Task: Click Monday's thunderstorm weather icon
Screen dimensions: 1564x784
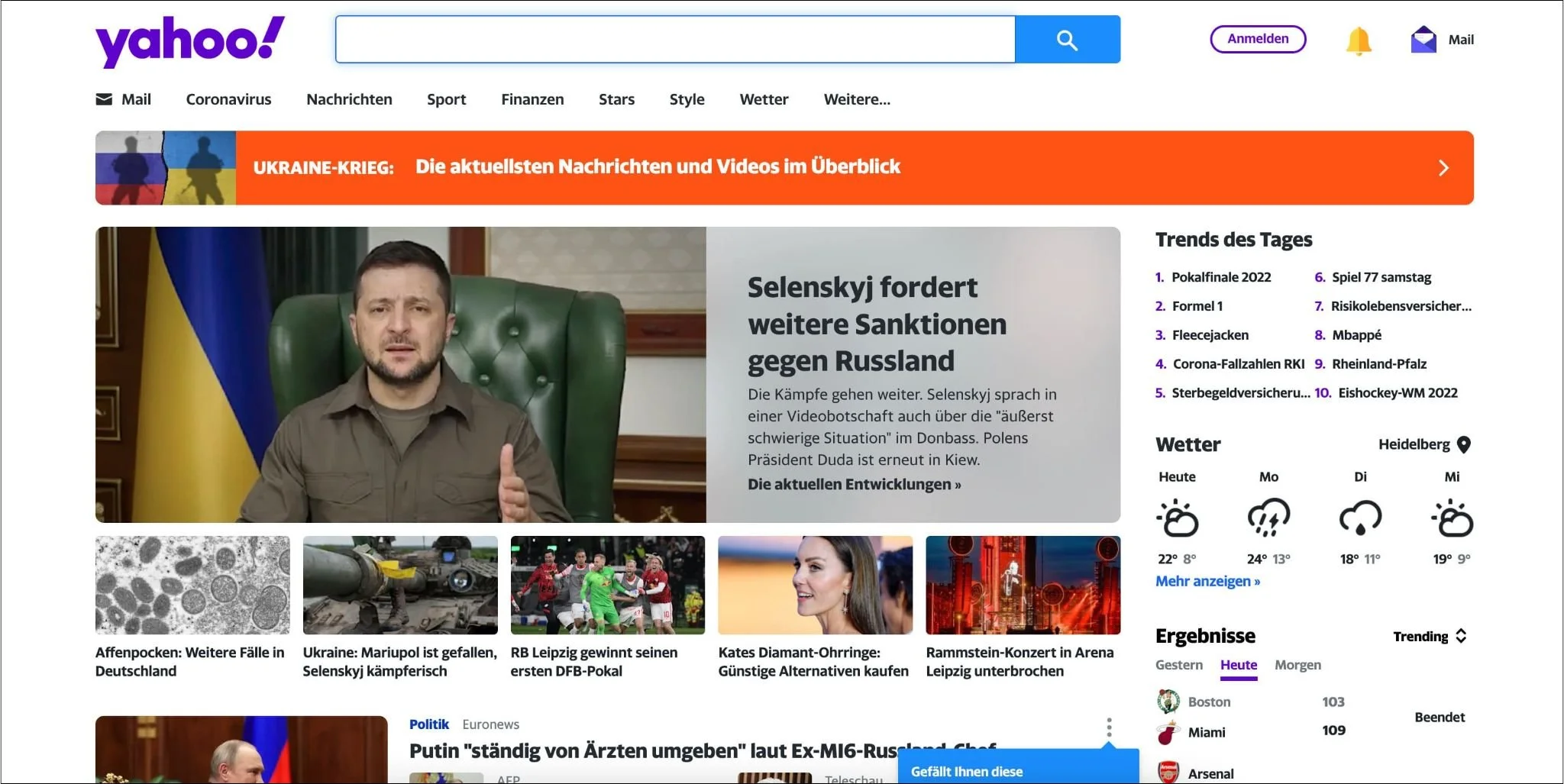Action: click(x=1268, y=518)
